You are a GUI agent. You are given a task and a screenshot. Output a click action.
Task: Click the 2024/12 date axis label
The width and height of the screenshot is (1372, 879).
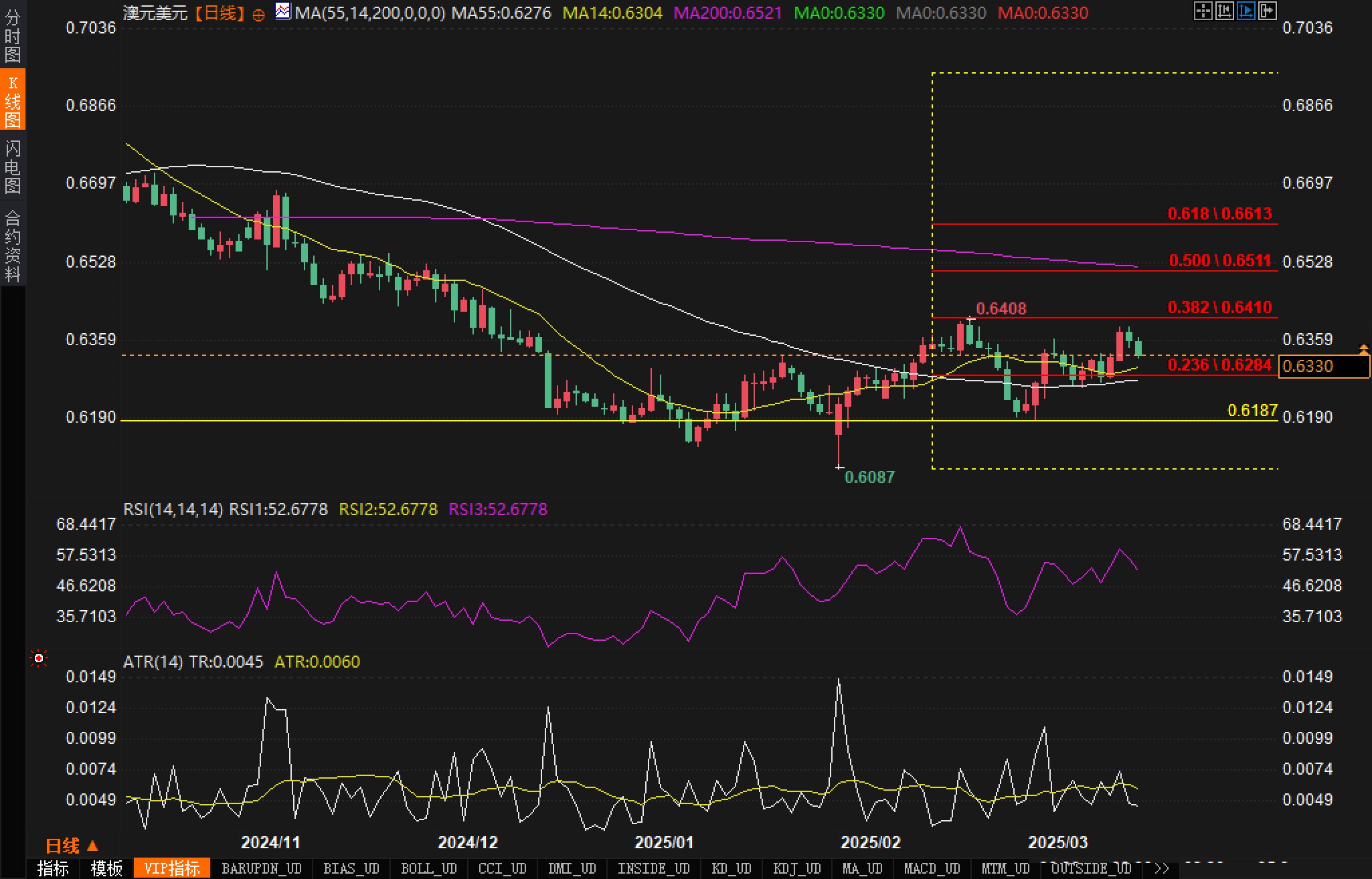pyautogui.click(x=468, y=842)
